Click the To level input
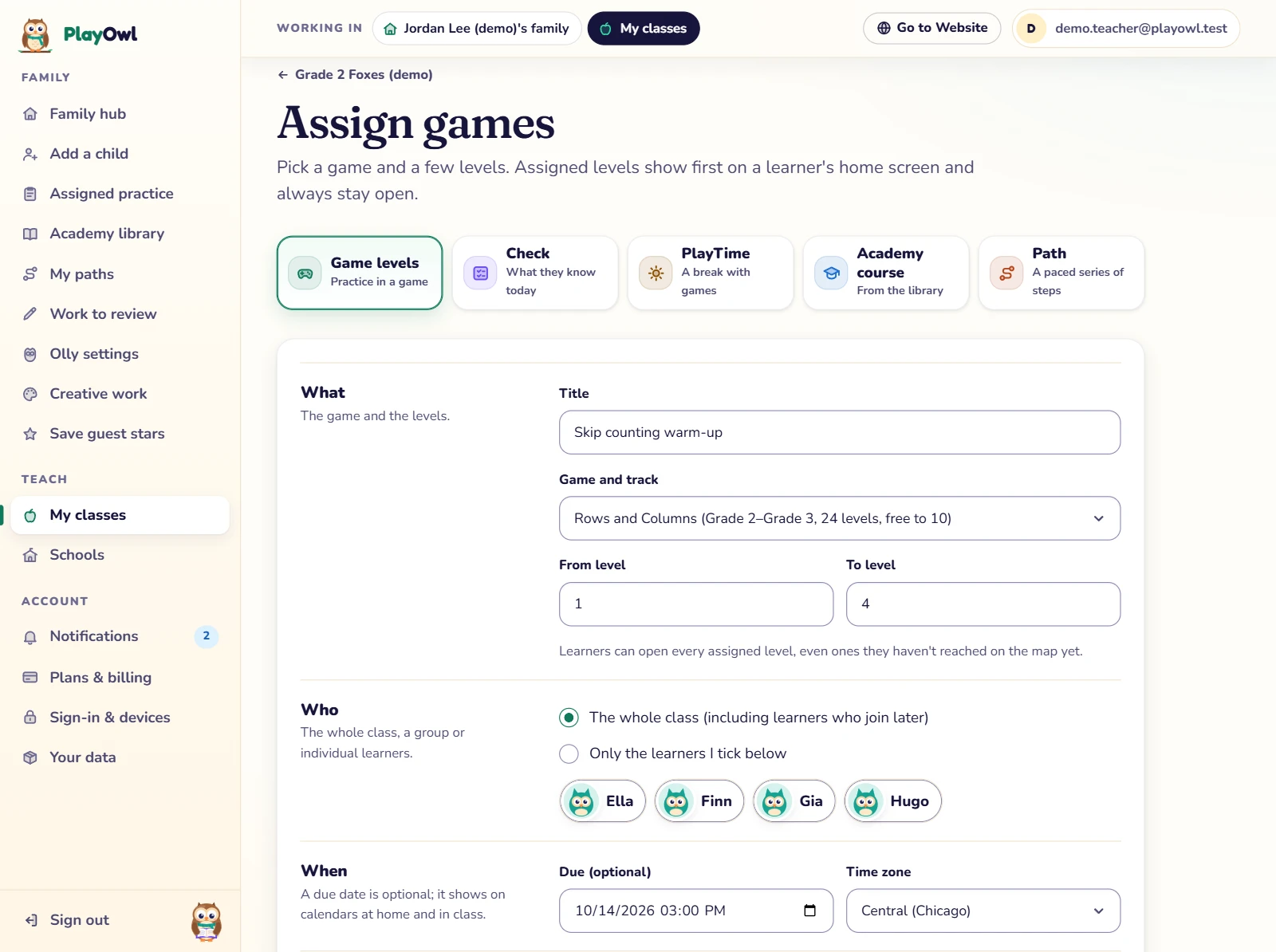 click(x=983, y=604)
